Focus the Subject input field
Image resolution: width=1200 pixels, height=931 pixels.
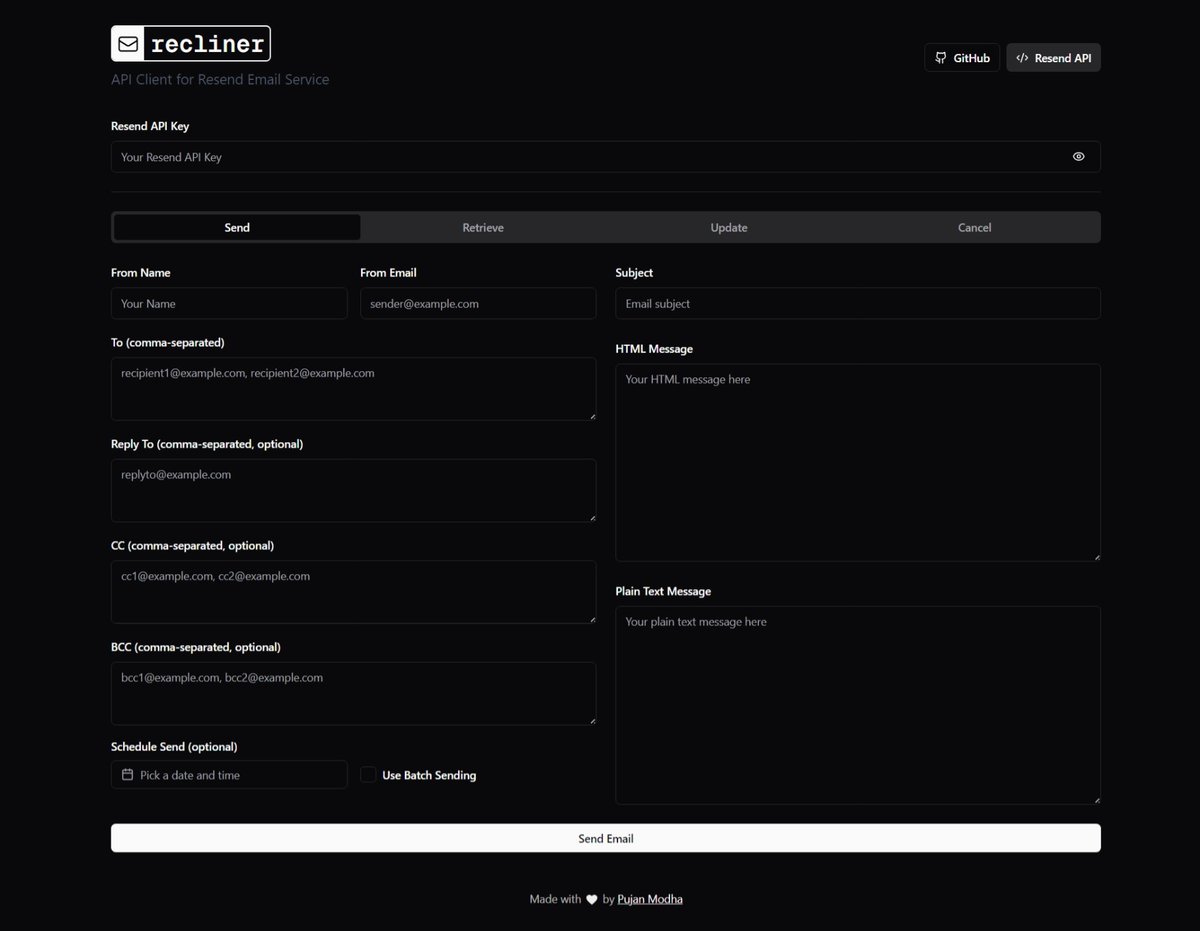(858, 303)
